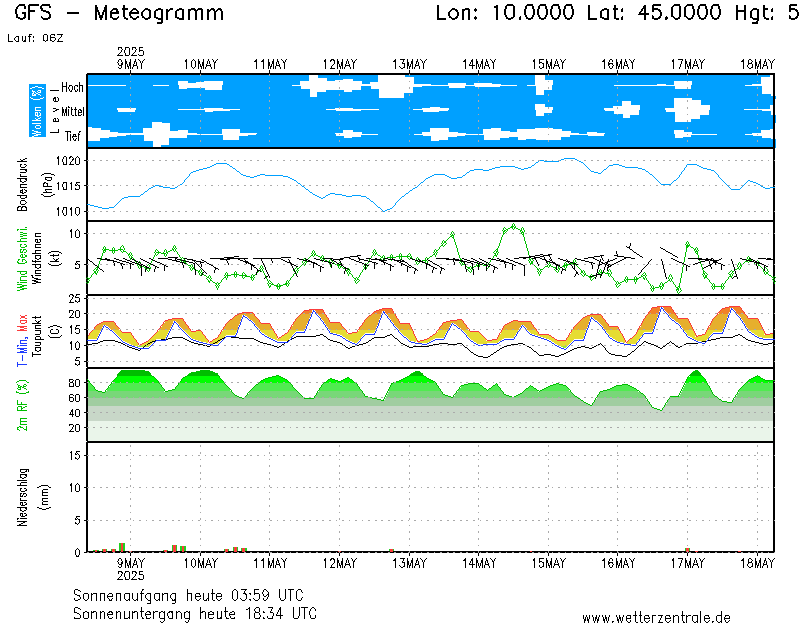The image size is (800, 625).
Task: Click '12MAY' date below the precipitation chart
Action: click(x=340, y=563)
